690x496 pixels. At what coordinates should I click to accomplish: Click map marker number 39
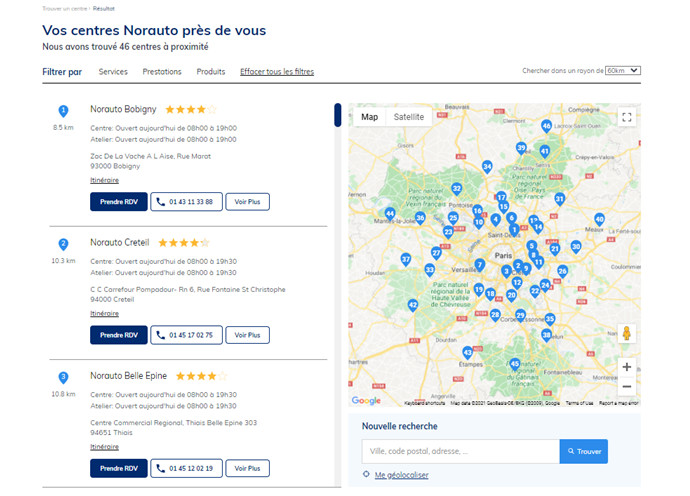click(521, 148)
